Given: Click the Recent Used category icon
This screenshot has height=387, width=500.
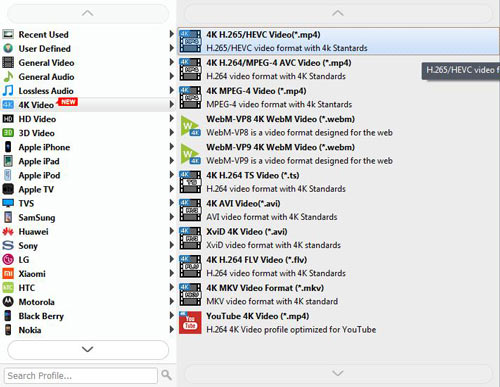Looking at the screenshot, I should [x=8, y=34].
